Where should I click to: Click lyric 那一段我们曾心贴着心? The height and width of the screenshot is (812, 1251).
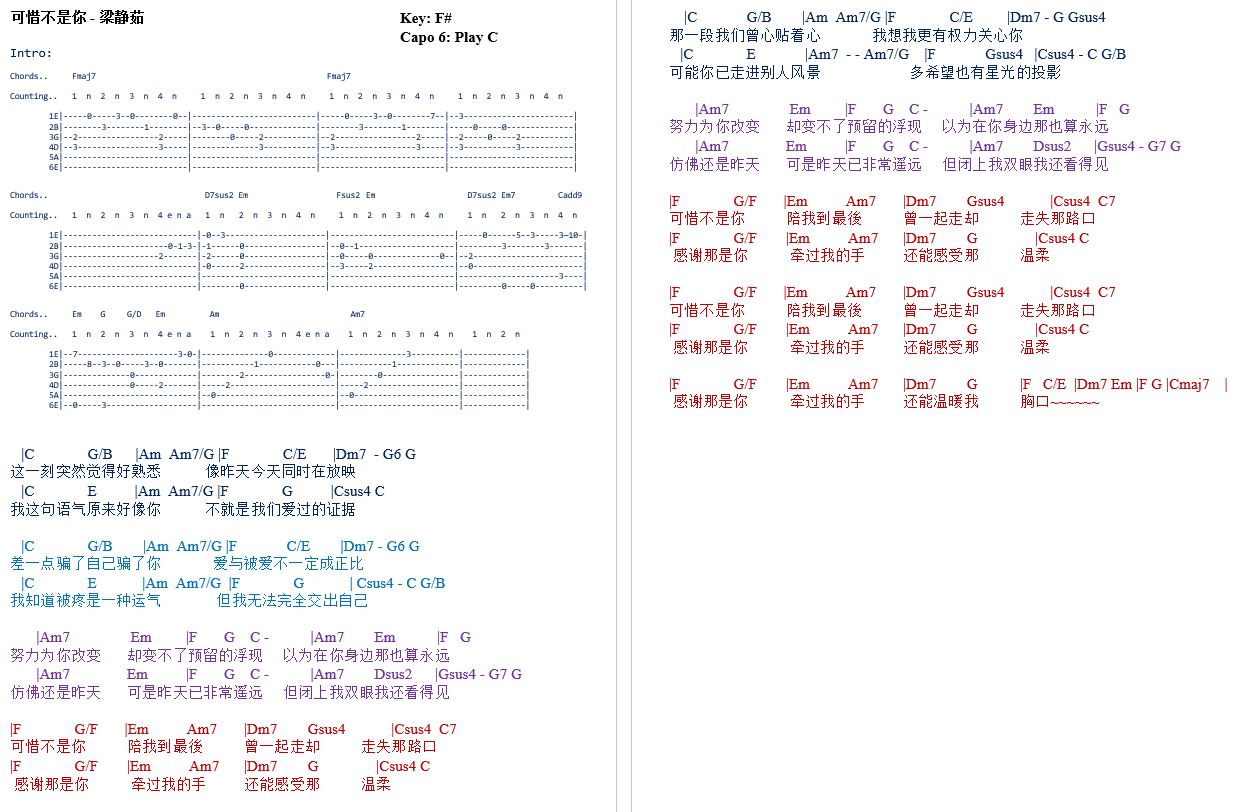point(745,35)
